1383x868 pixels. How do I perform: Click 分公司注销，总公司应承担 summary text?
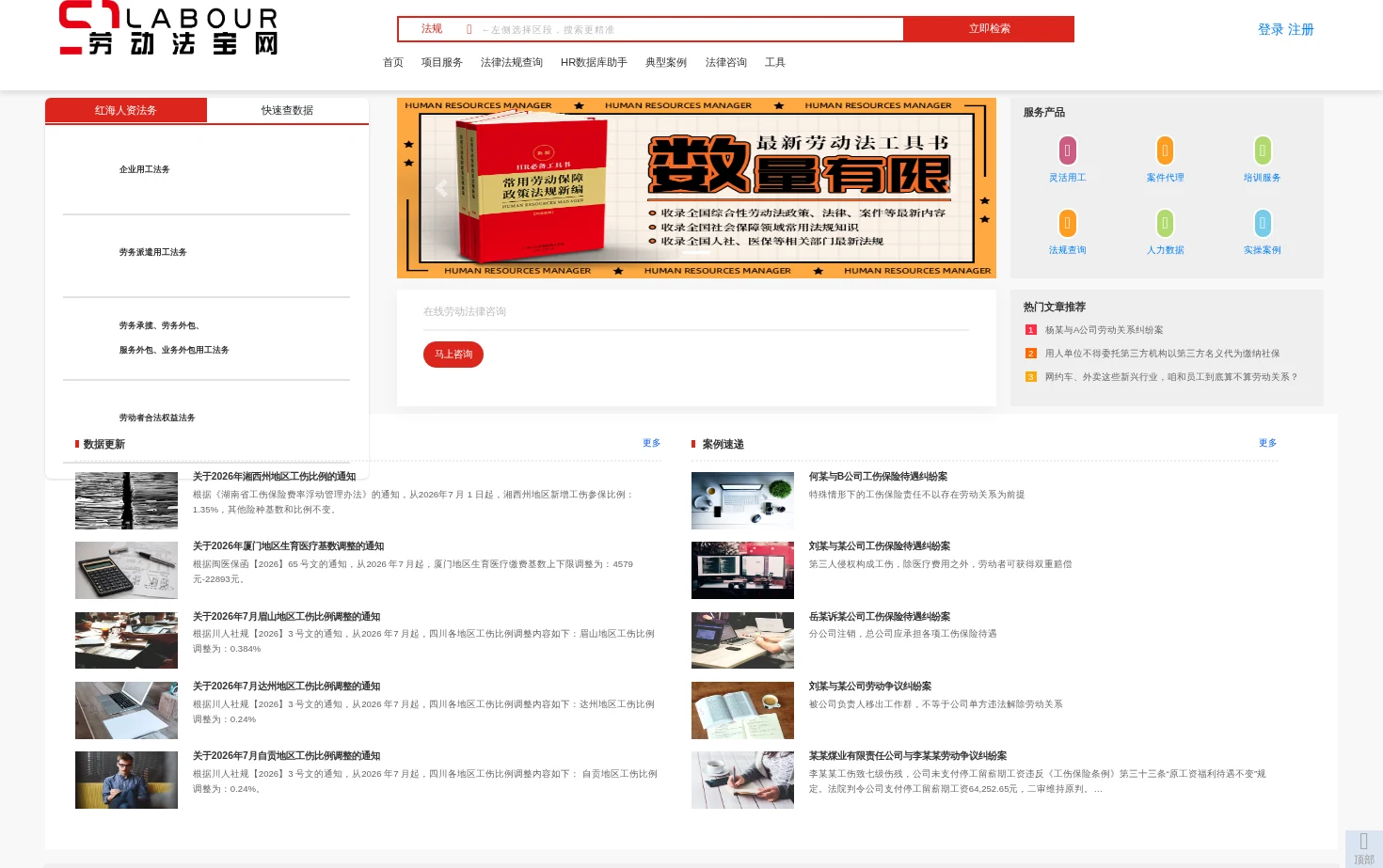point(903,634)
